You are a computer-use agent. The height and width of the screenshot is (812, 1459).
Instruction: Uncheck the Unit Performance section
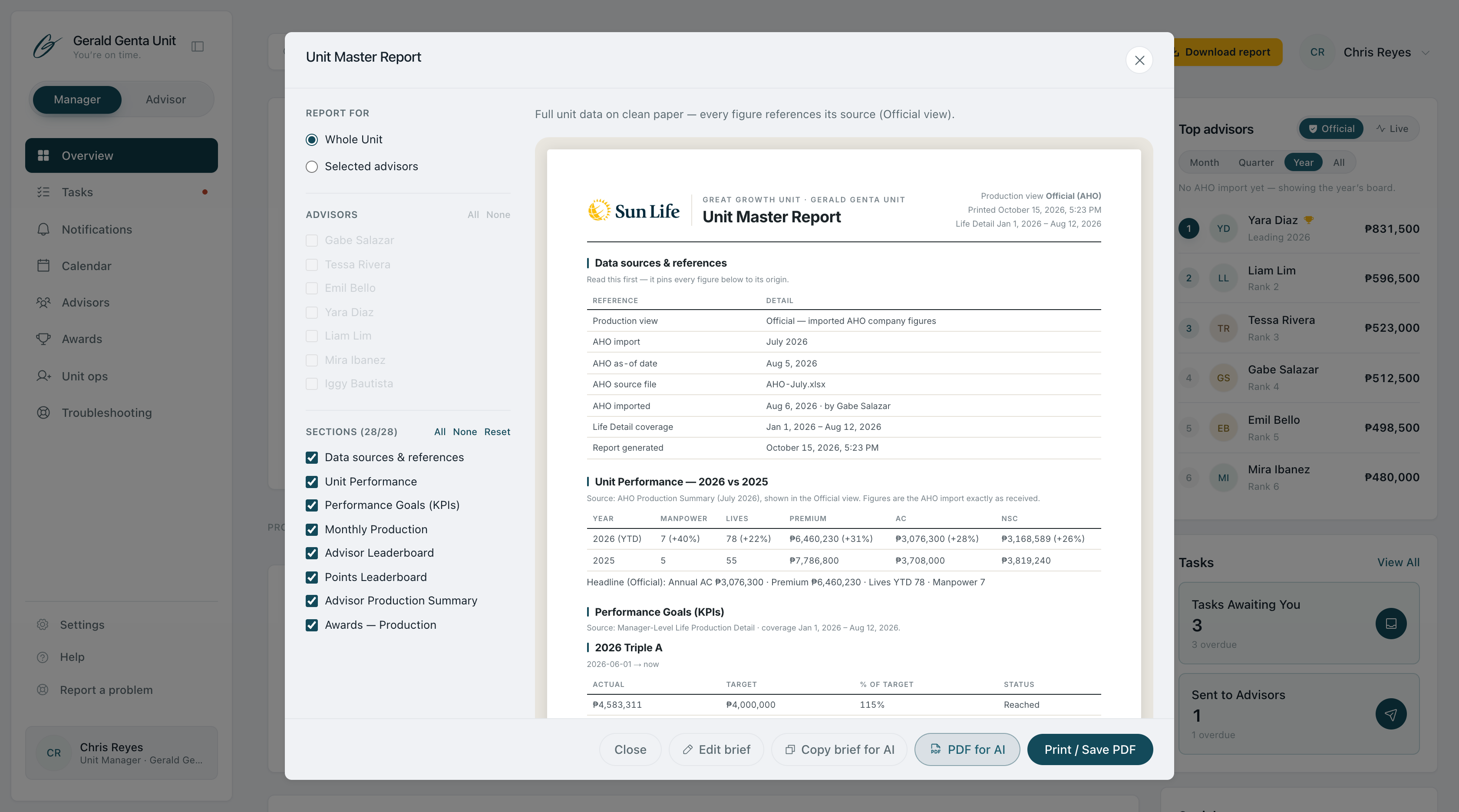click(x=311, y=482)
